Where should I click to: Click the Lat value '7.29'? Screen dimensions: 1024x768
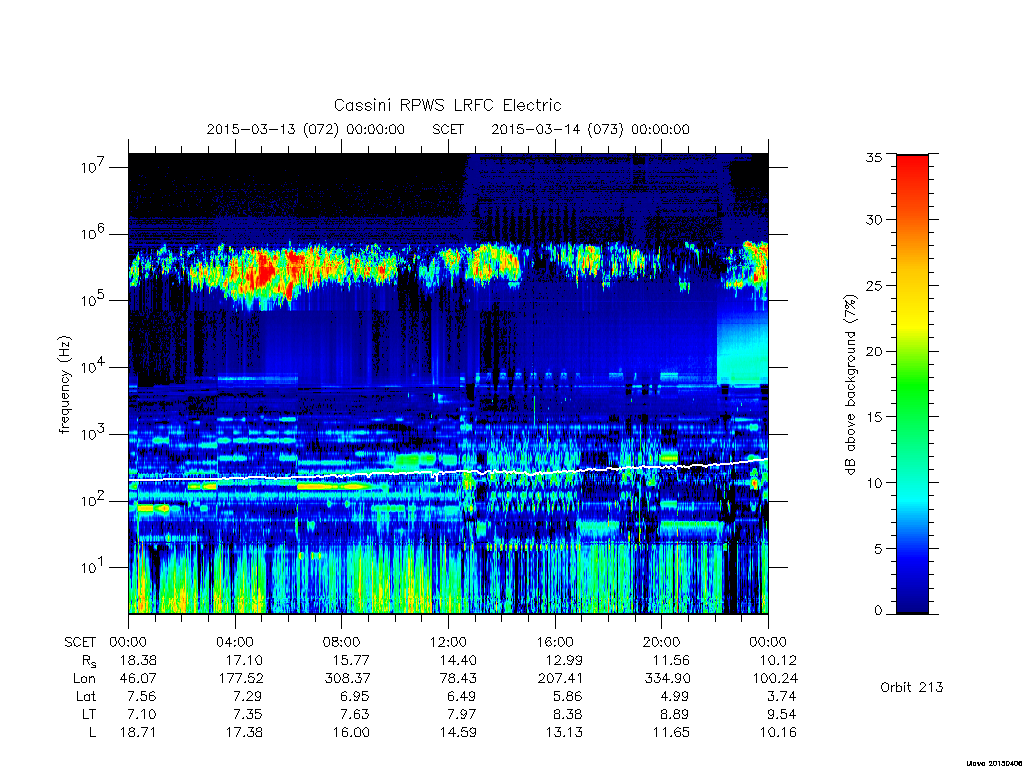(249, 696)
